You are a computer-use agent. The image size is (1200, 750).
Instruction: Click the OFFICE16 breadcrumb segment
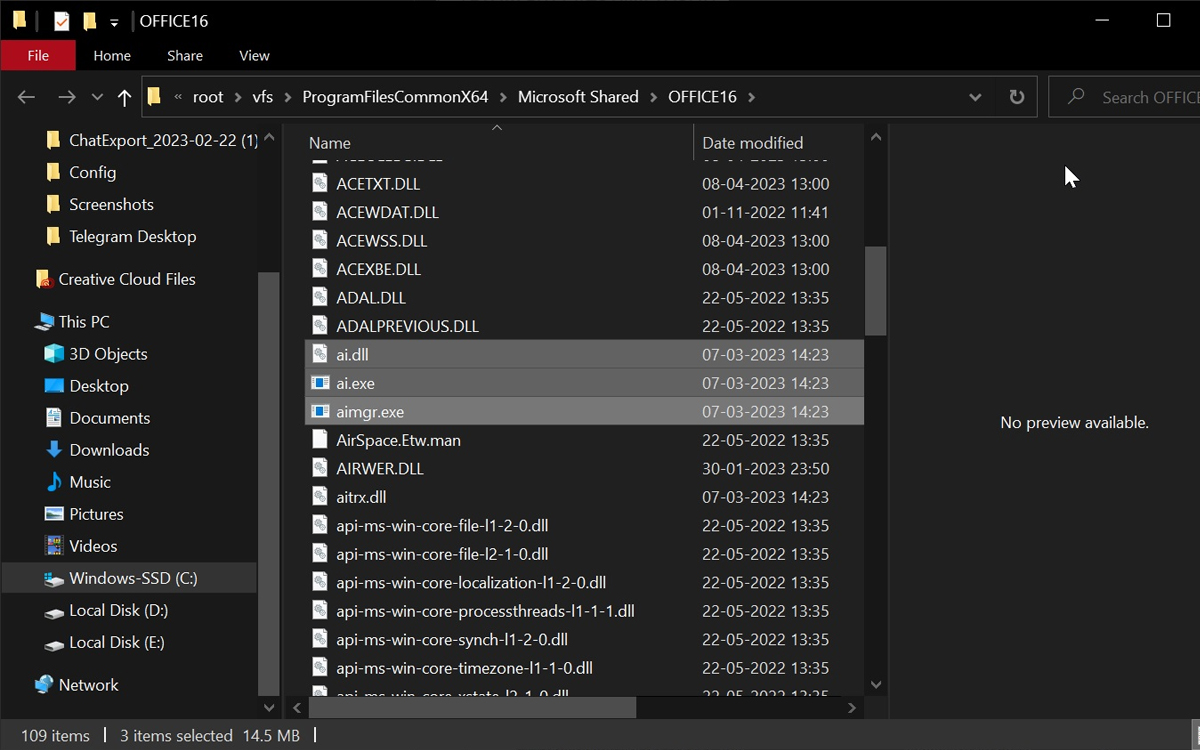click(702, 97)
